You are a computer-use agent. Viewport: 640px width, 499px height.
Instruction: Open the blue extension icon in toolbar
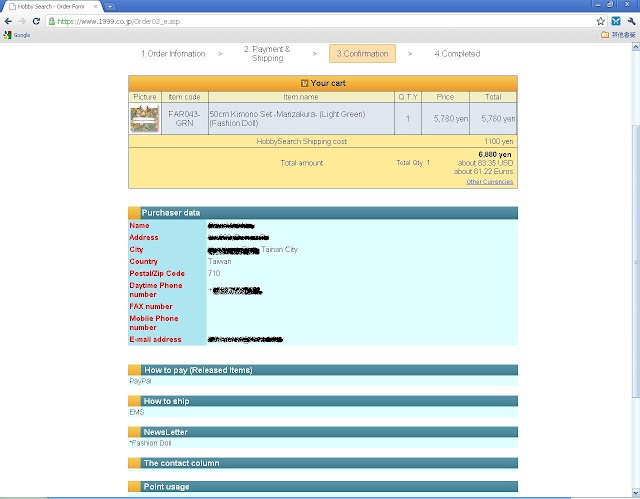[616, 21]
